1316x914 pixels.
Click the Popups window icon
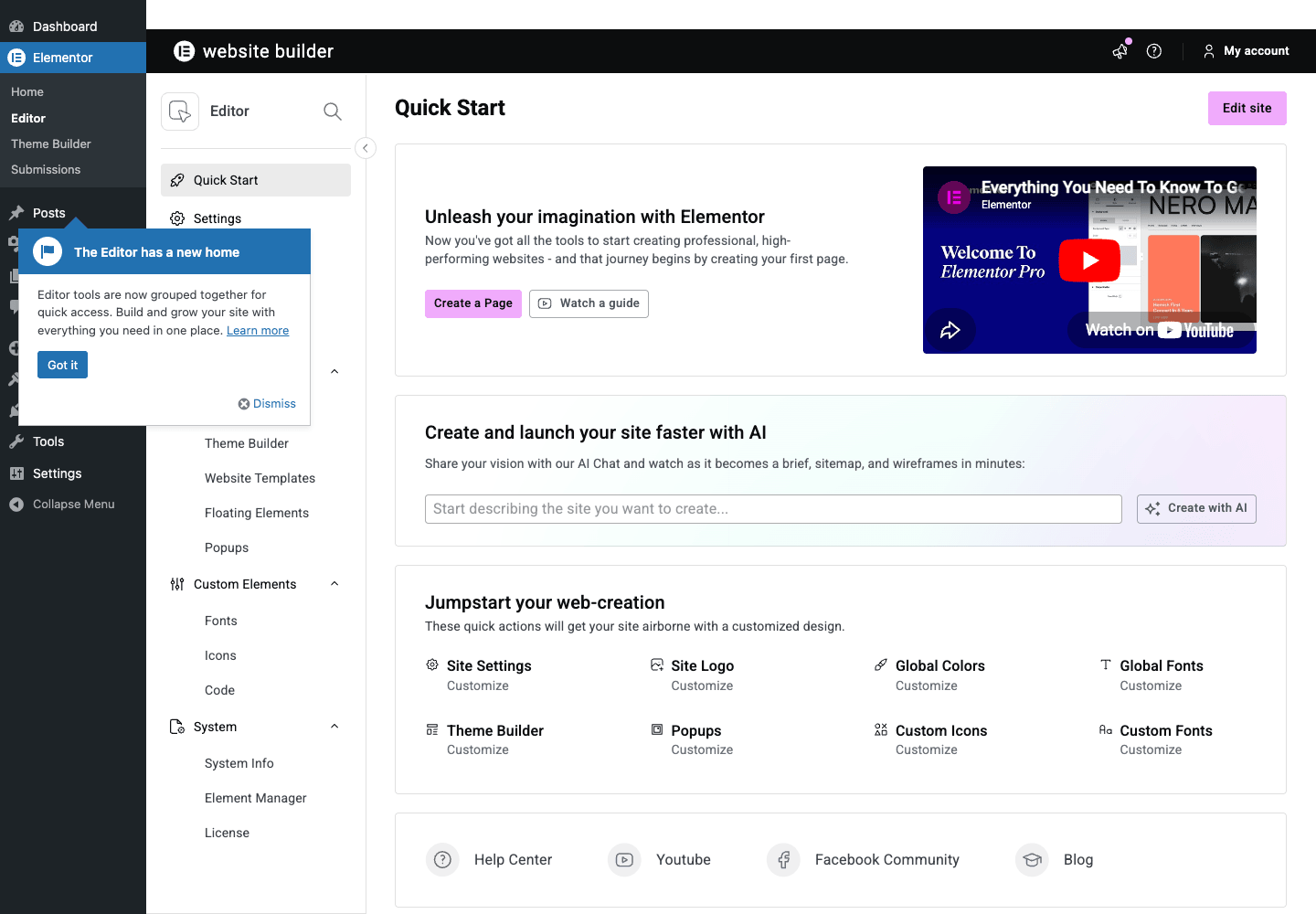[x=657, y=729]
